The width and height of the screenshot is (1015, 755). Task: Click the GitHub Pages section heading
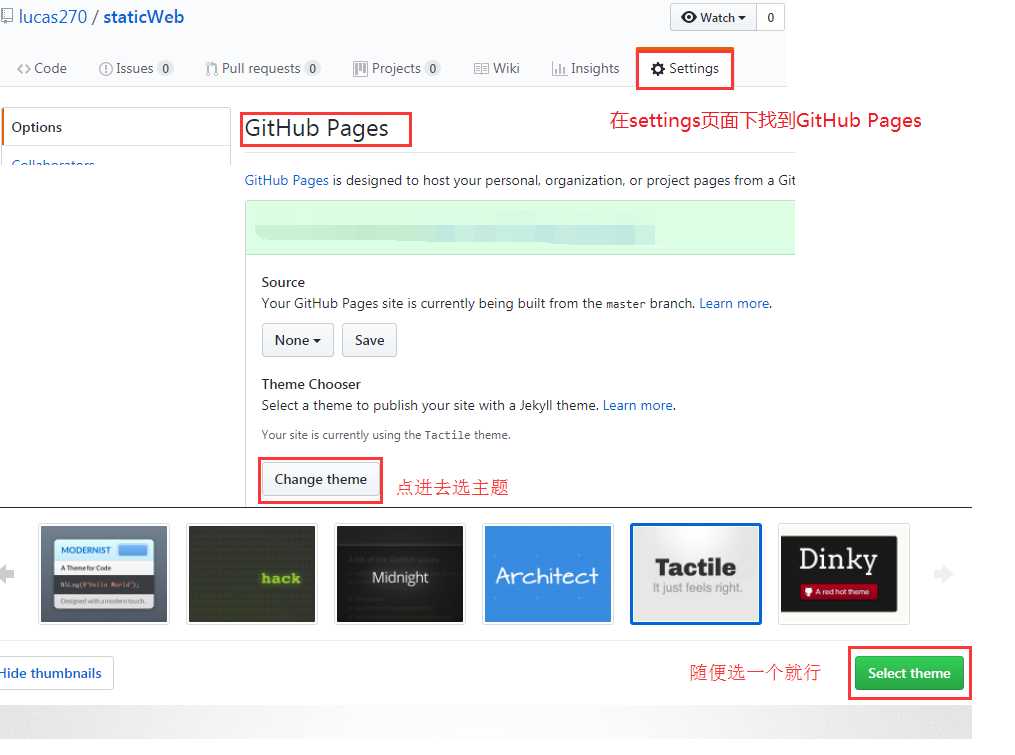[317, 128]
